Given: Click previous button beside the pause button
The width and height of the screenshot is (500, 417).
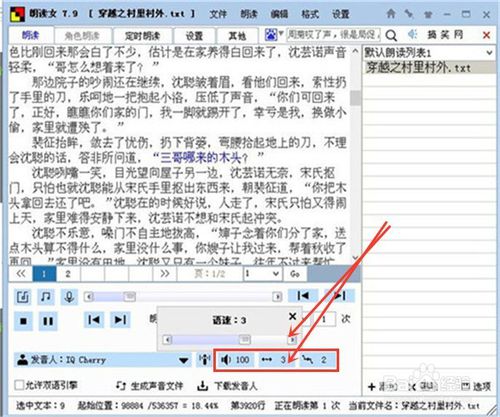Looking at the screenshot, I should point(94,320).
